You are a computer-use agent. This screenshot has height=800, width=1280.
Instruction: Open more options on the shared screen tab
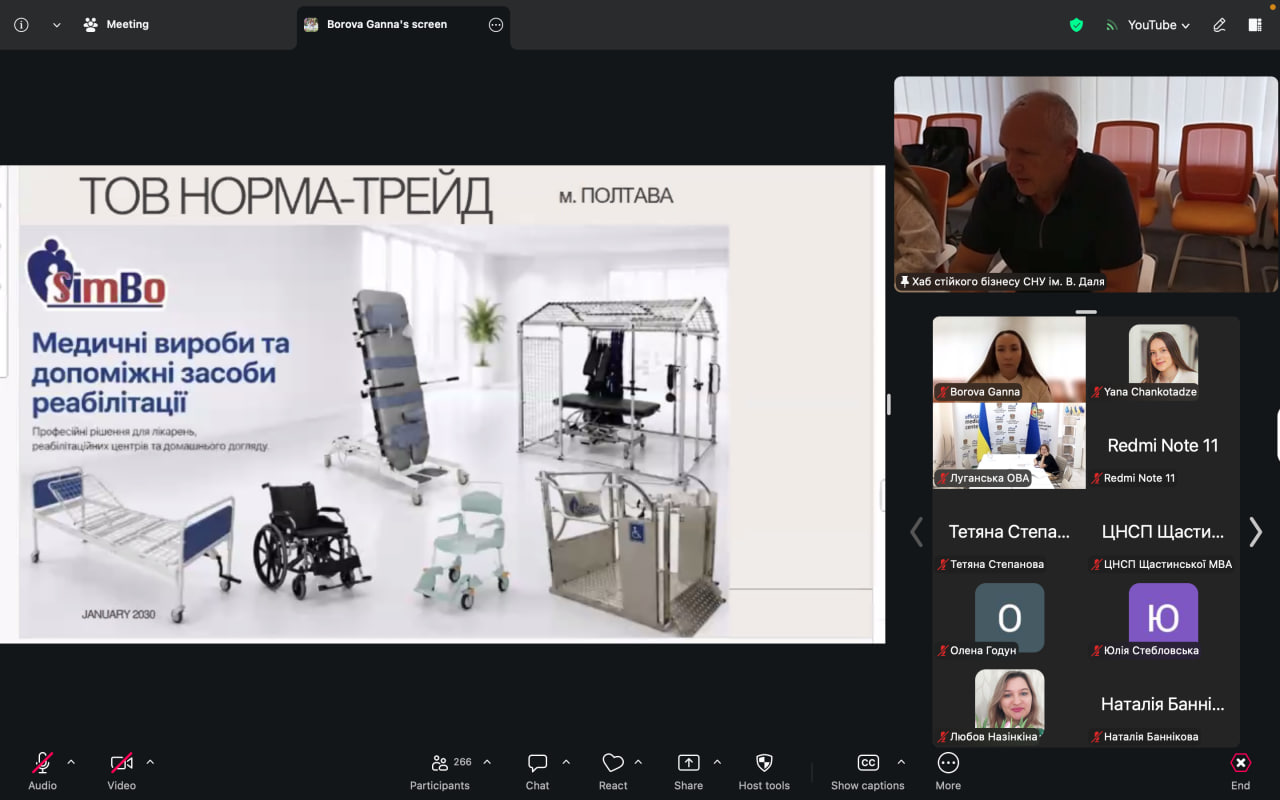click(x=496, y=25)
